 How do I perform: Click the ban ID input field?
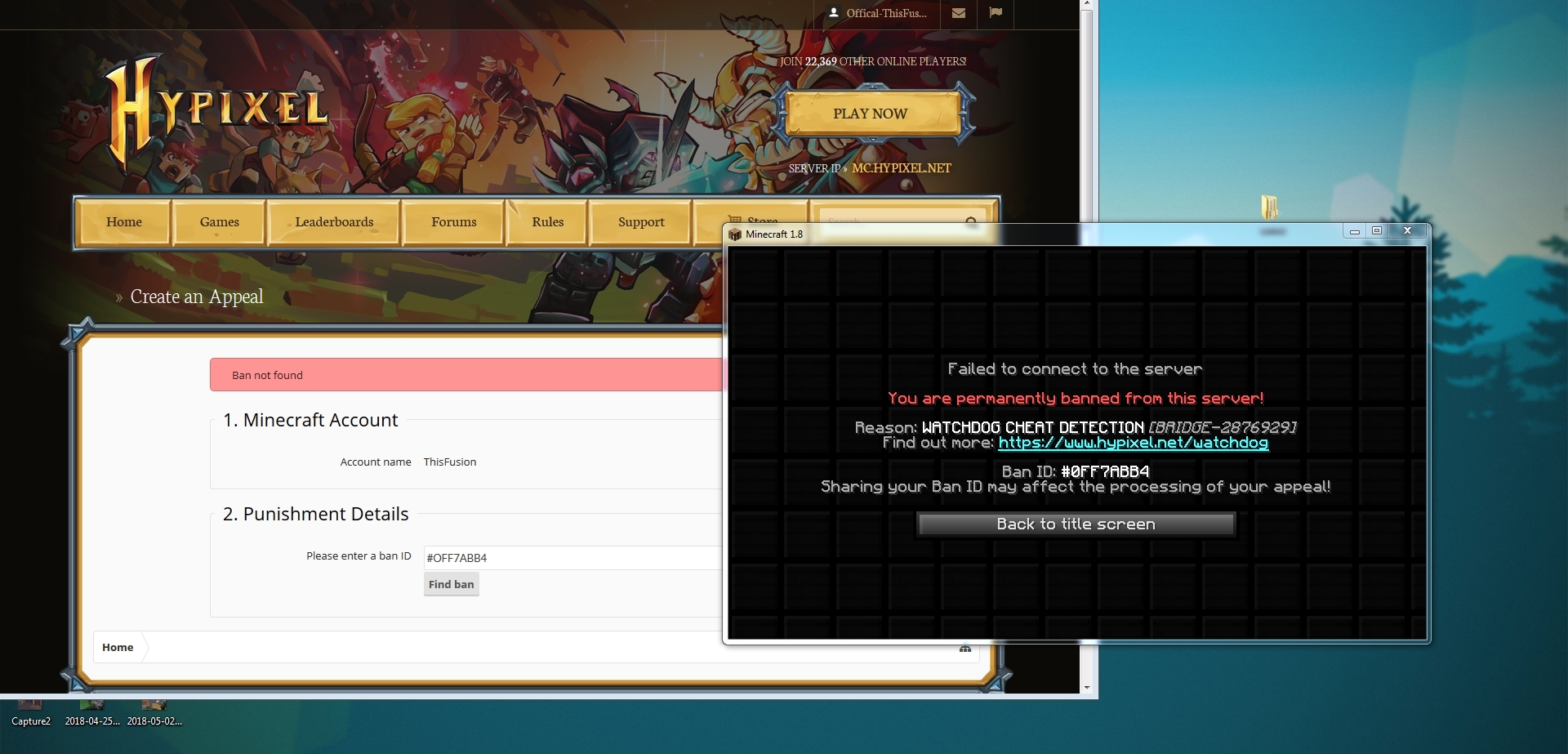coord(572,558)
